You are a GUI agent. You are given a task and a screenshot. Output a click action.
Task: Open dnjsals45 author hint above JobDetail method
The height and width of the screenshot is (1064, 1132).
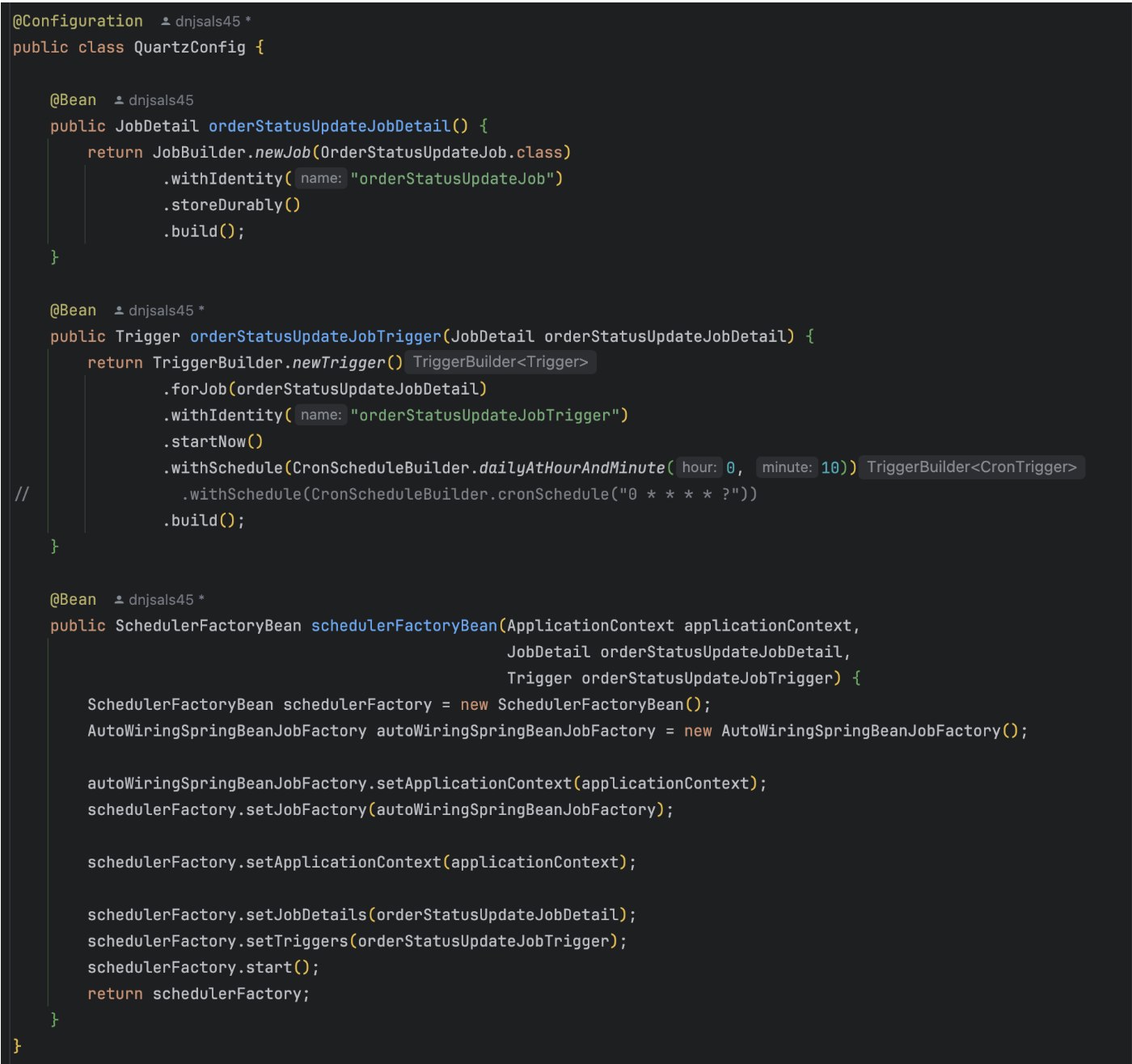click(161, 100)
